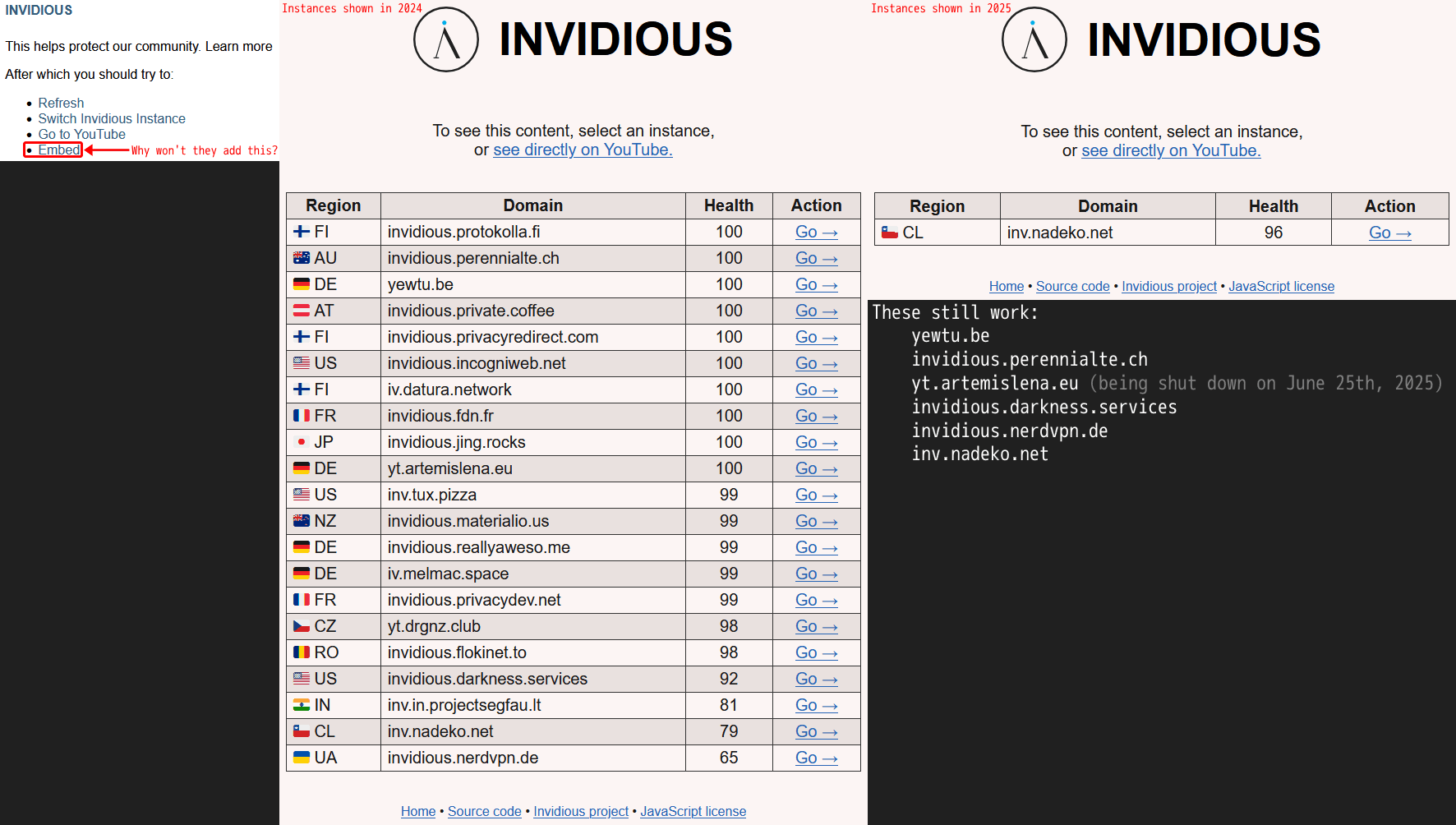Follow the Go to YouTube link

click(81, 134)
